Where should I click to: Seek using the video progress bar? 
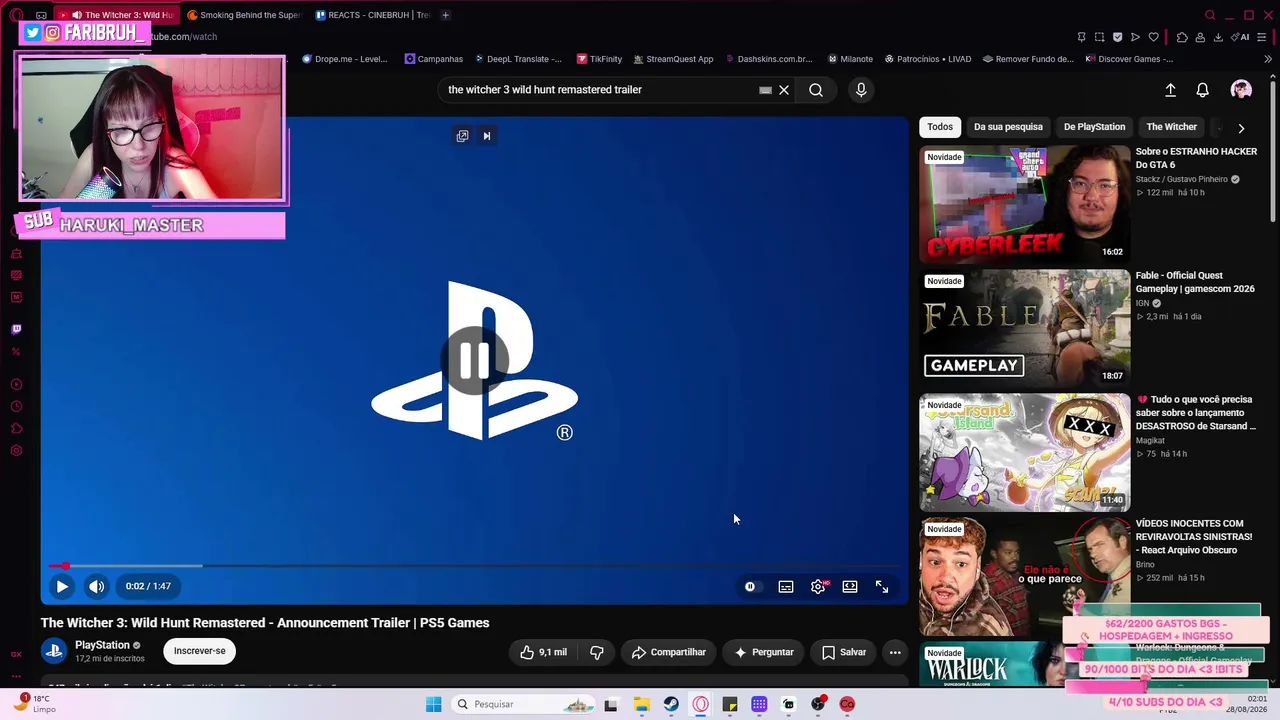474,566
